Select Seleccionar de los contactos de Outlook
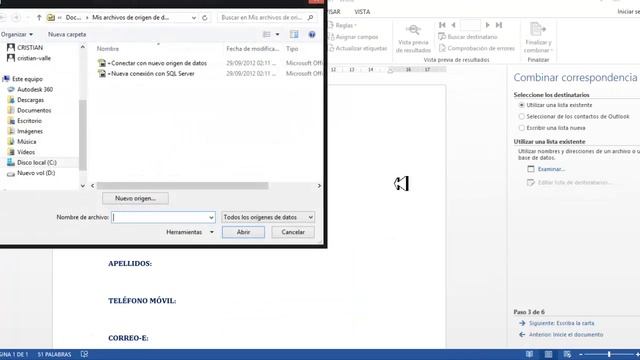This screenshot has width=640, height=360. pos(574,116)
